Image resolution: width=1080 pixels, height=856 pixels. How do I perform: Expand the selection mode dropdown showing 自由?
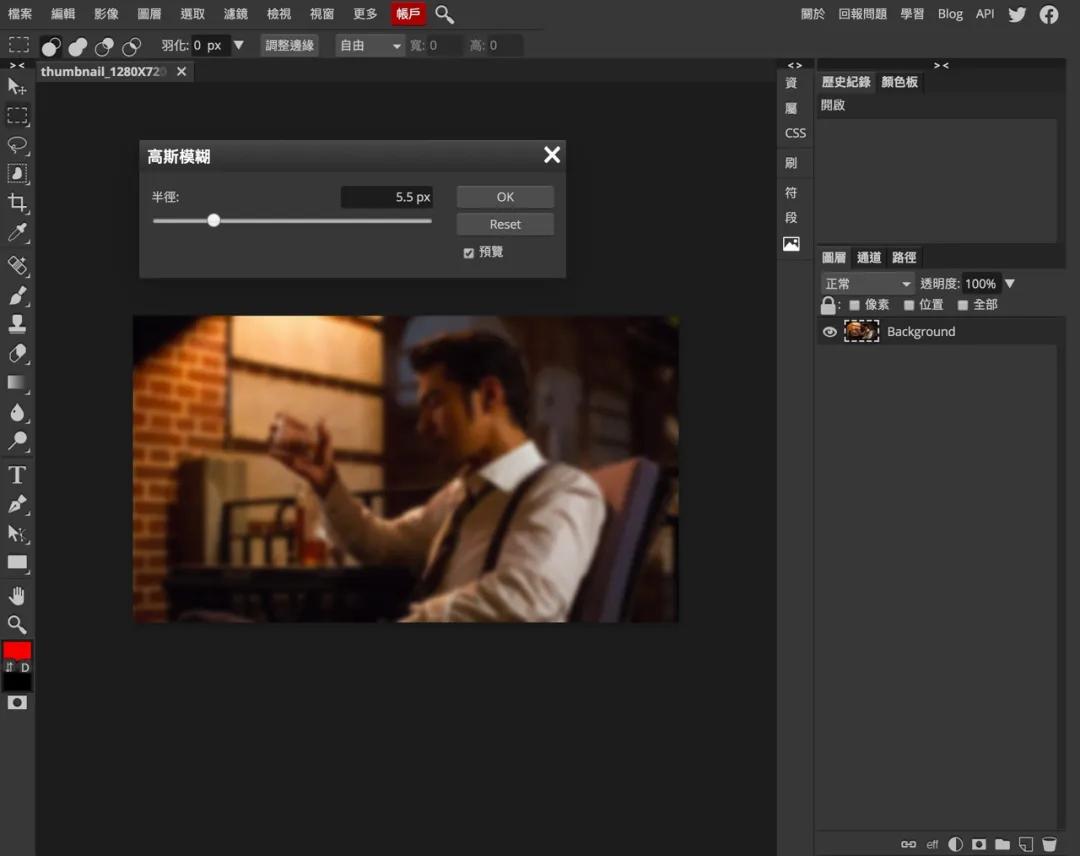tap(369, 45)
